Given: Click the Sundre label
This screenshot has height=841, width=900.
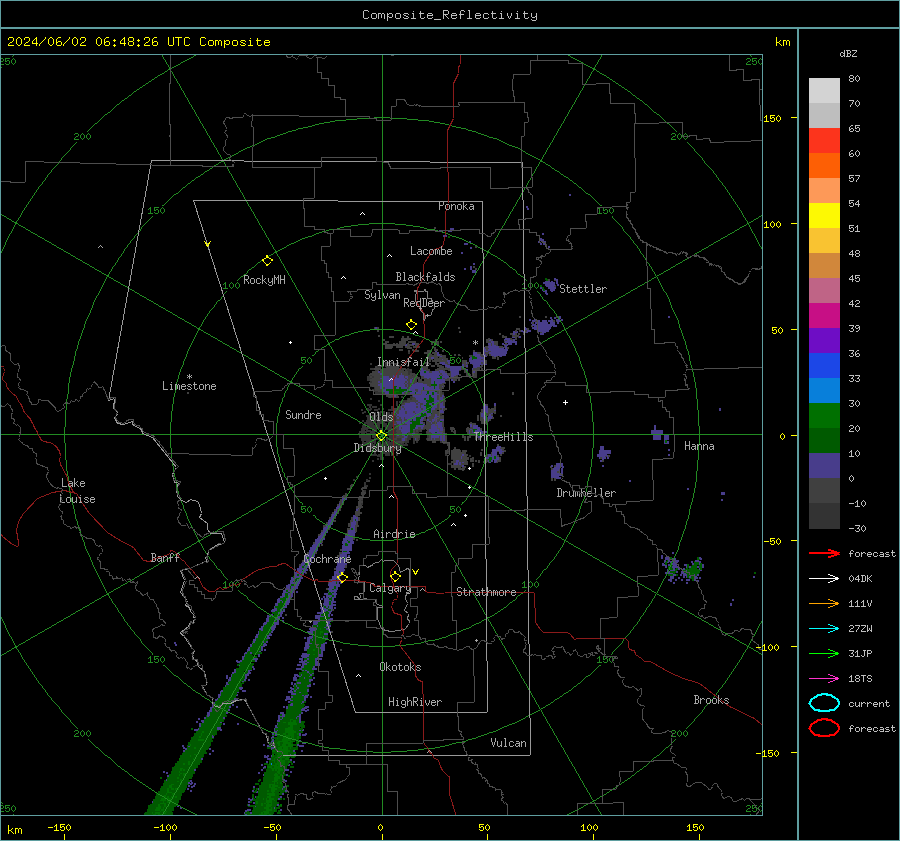Looking at the screenshot, I should 303,415.
